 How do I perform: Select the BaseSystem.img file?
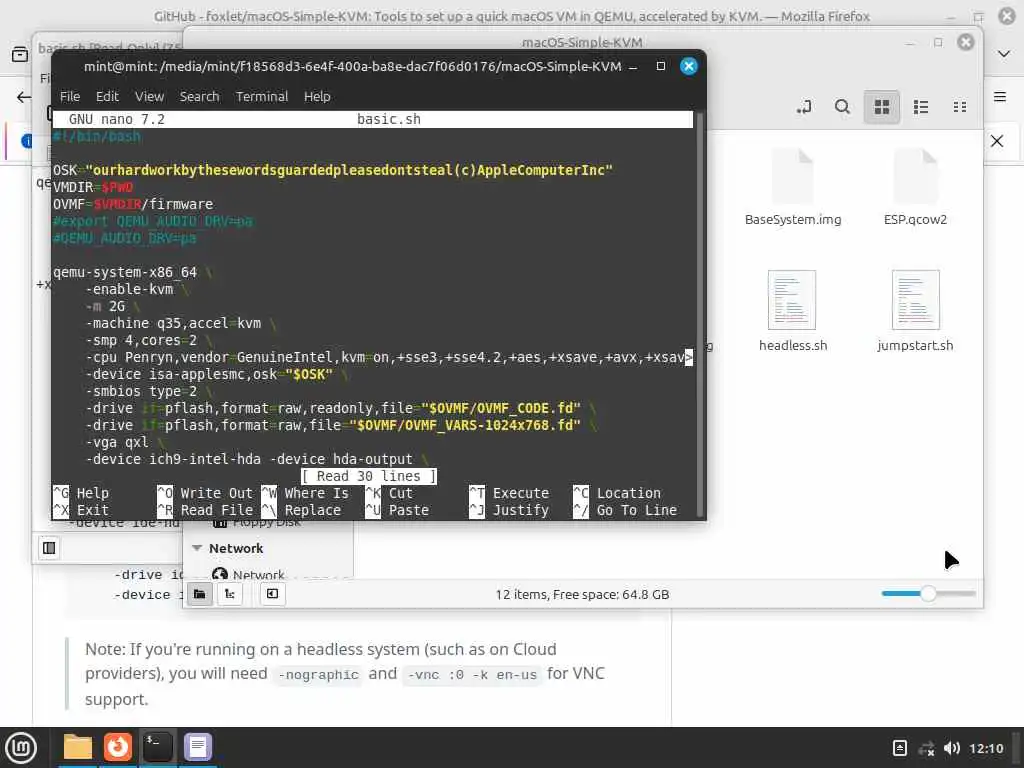pyautogui.click(x=793, y=188)
